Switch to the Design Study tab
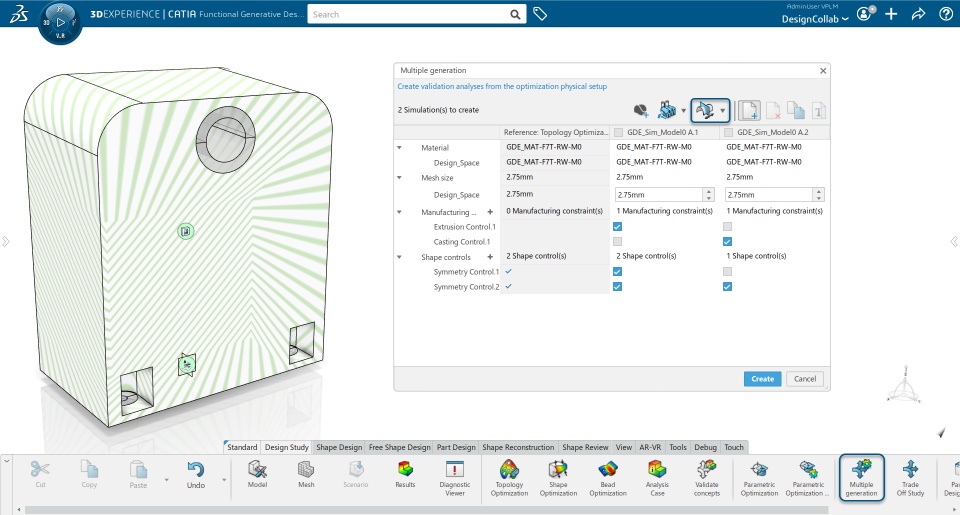960x515 pixels. tap(287, 447)
